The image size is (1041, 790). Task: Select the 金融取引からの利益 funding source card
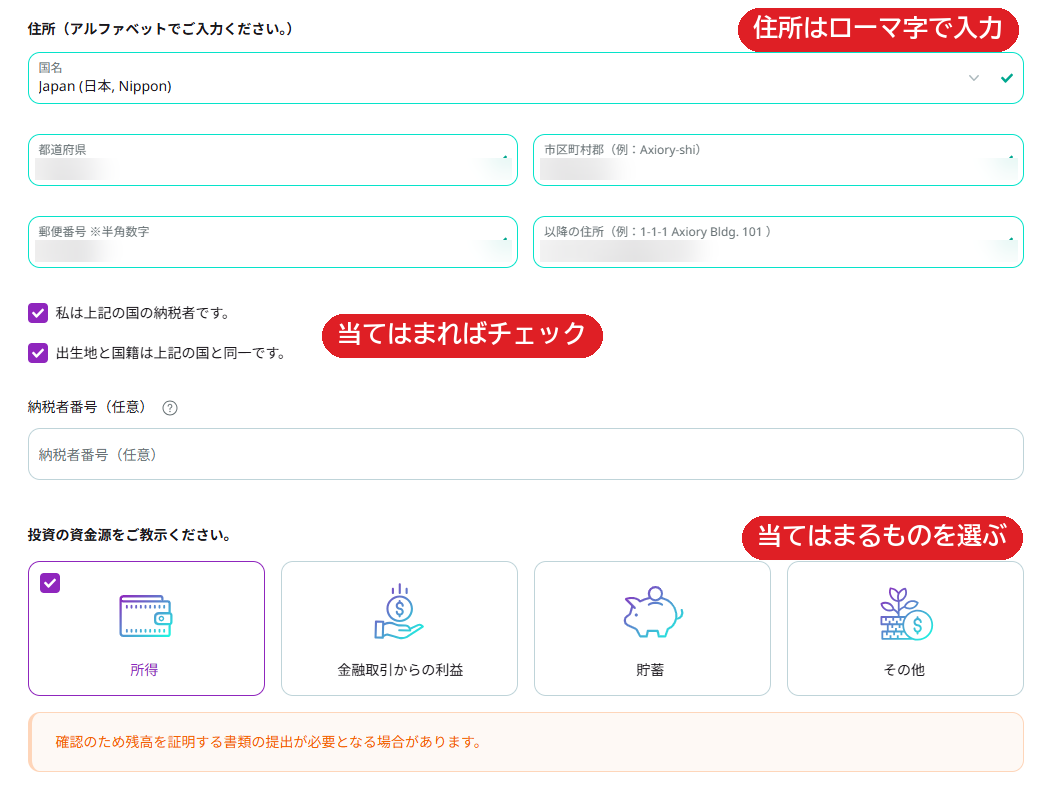[x=399, y=629]
